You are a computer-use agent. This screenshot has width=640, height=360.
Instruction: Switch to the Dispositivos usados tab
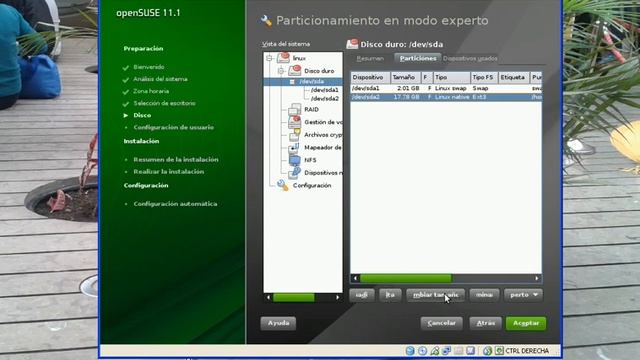470,58
